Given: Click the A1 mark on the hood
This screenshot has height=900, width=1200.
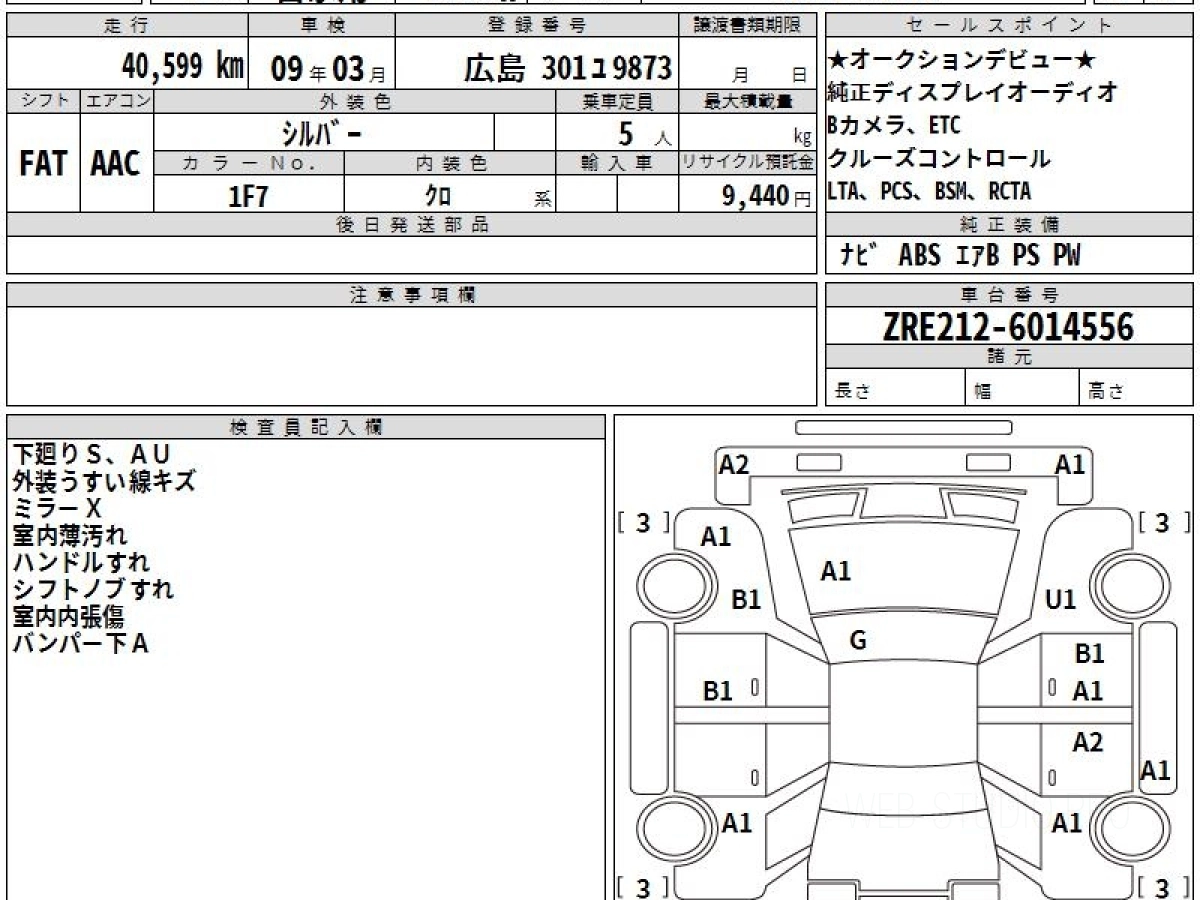Looking at the screenshot, I should click(x=835, y=571).
